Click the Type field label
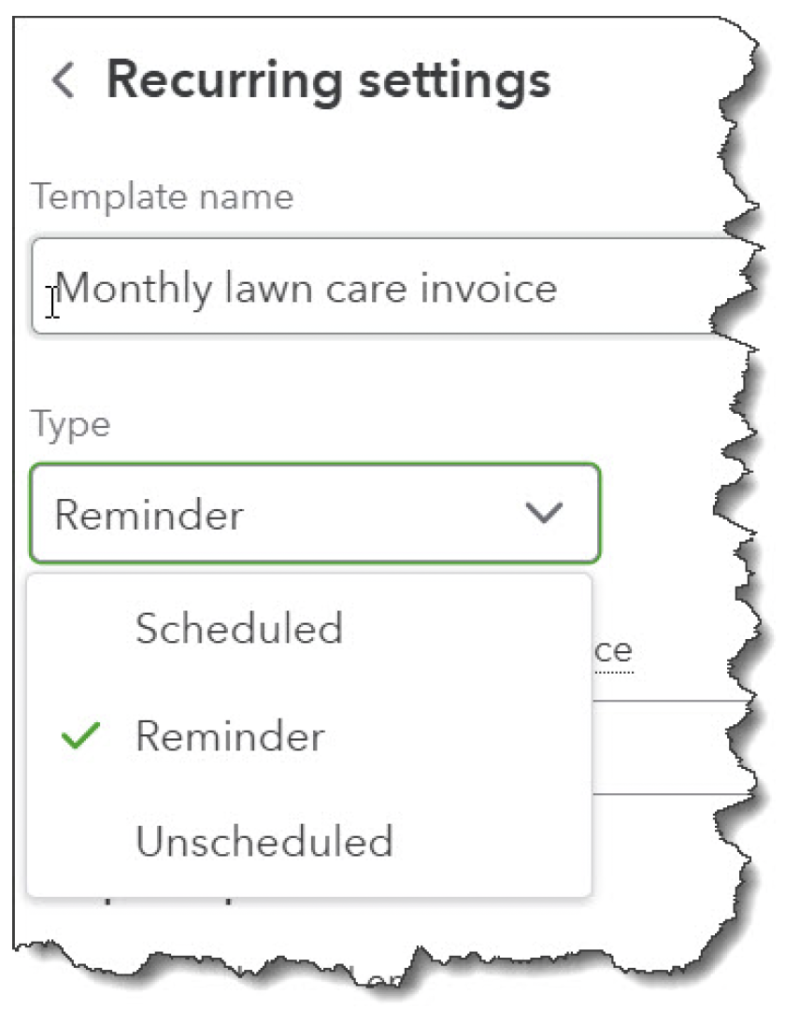The image size is (785, 1024). 70,424
